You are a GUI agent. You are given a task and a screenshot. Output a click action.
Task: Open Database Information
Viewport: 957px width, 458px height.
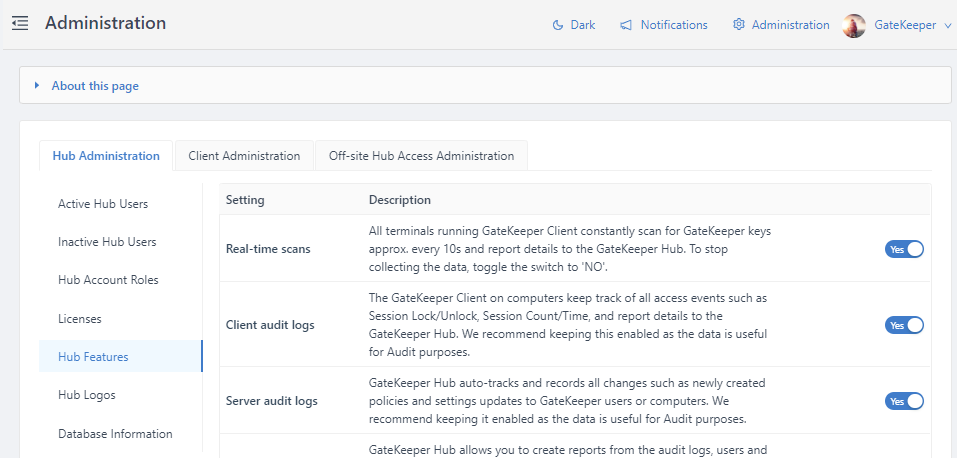pos(115,434)
